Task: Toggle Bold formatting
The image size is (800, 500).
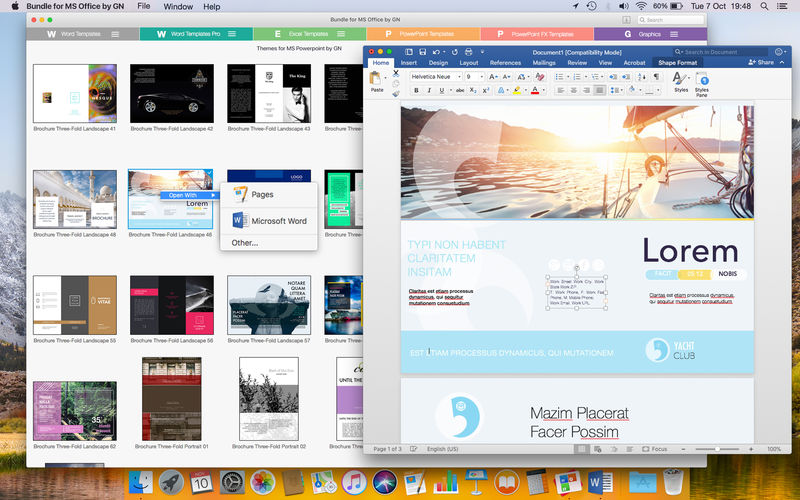Action: click(x=416, y=90)
